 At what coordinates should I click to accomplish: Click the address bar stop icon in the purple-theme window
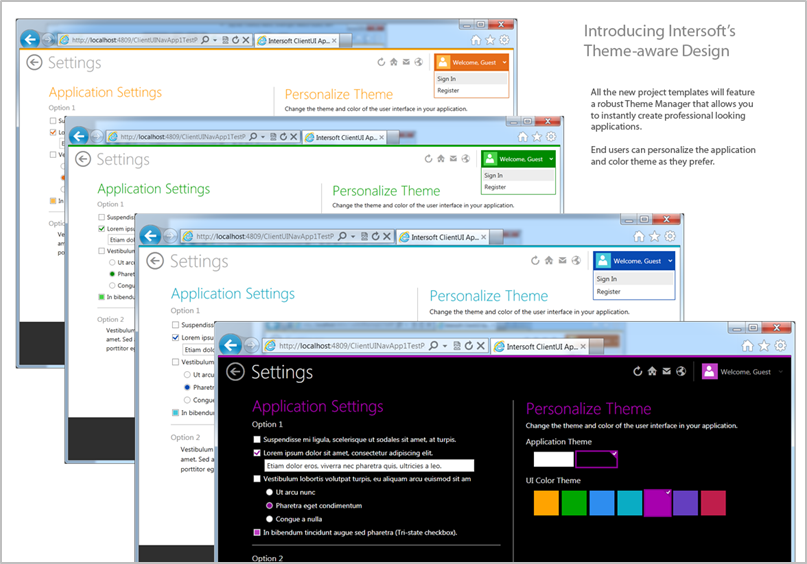pos(480,346)
